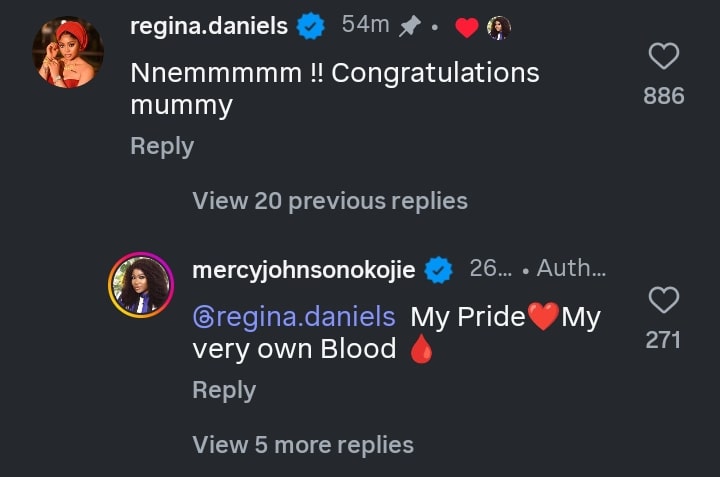Click the verified badge beside regina.daniels
The width and height of the screenshot is (720, 477).
312,27
